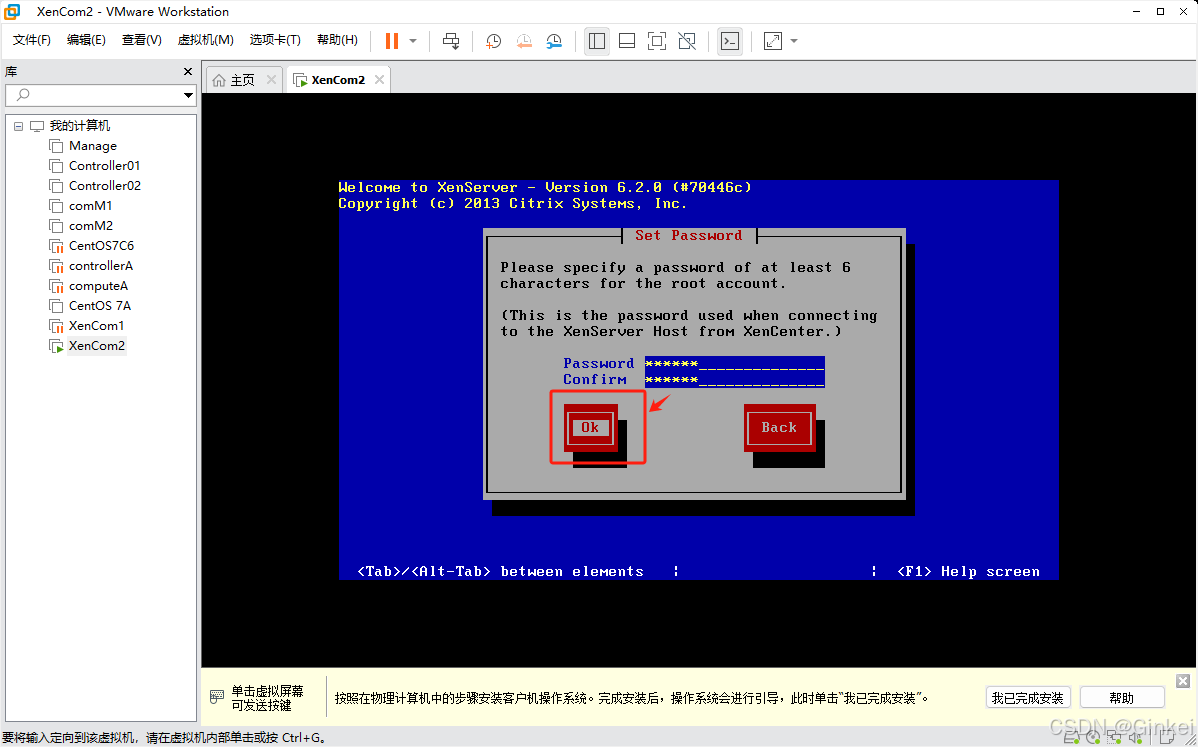Click the Back button in Set Password
The height and width of the screenshot is (747, 1198).
[779, 428]
